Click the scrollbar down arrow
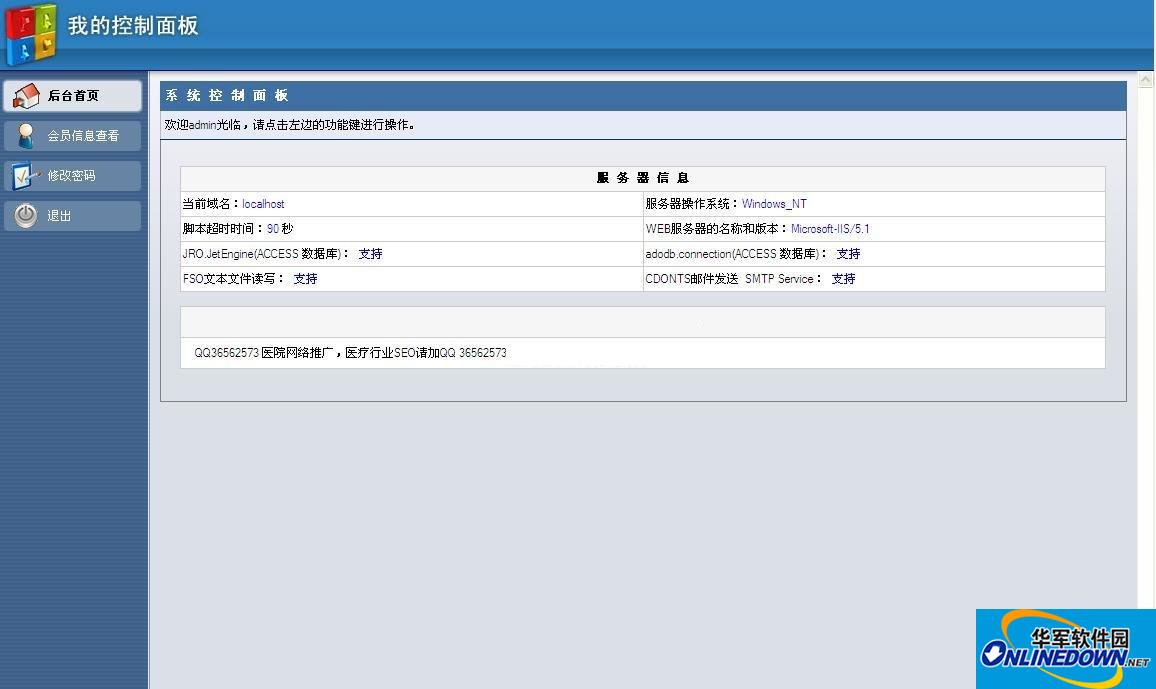 [x=1147, y=682]
